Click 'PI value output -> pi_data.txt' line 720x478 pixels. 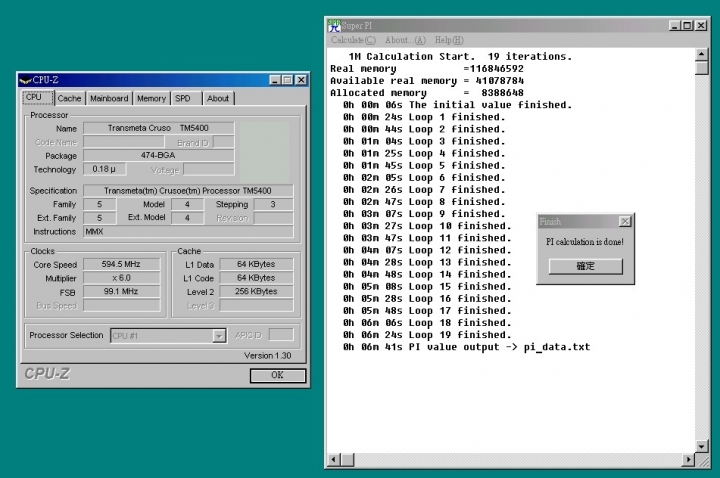[467, 347]
